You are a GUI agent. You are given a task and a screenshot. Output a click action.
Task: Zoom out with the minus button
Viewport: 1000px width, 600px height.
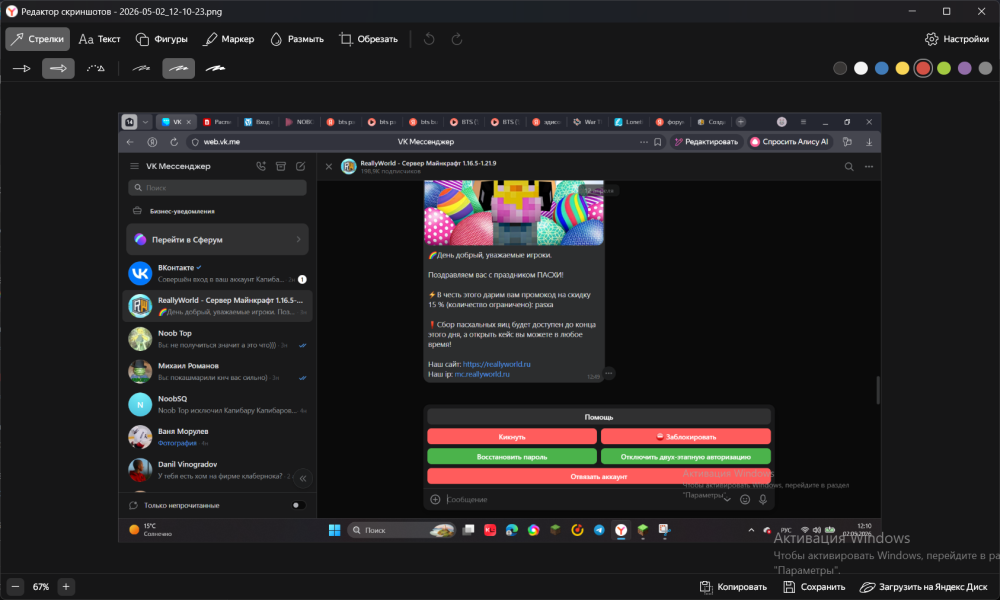click(x=16, y=587)
